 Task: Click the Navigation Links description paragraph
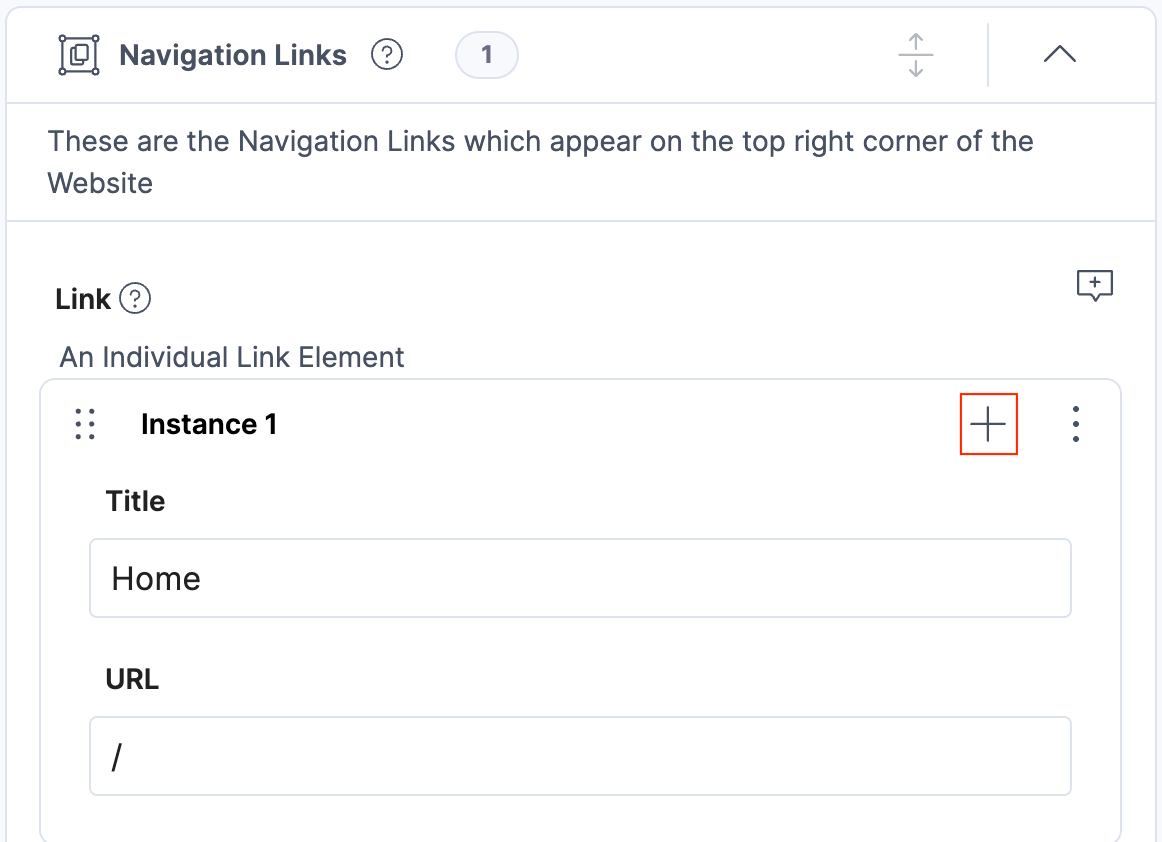point(540,161)
